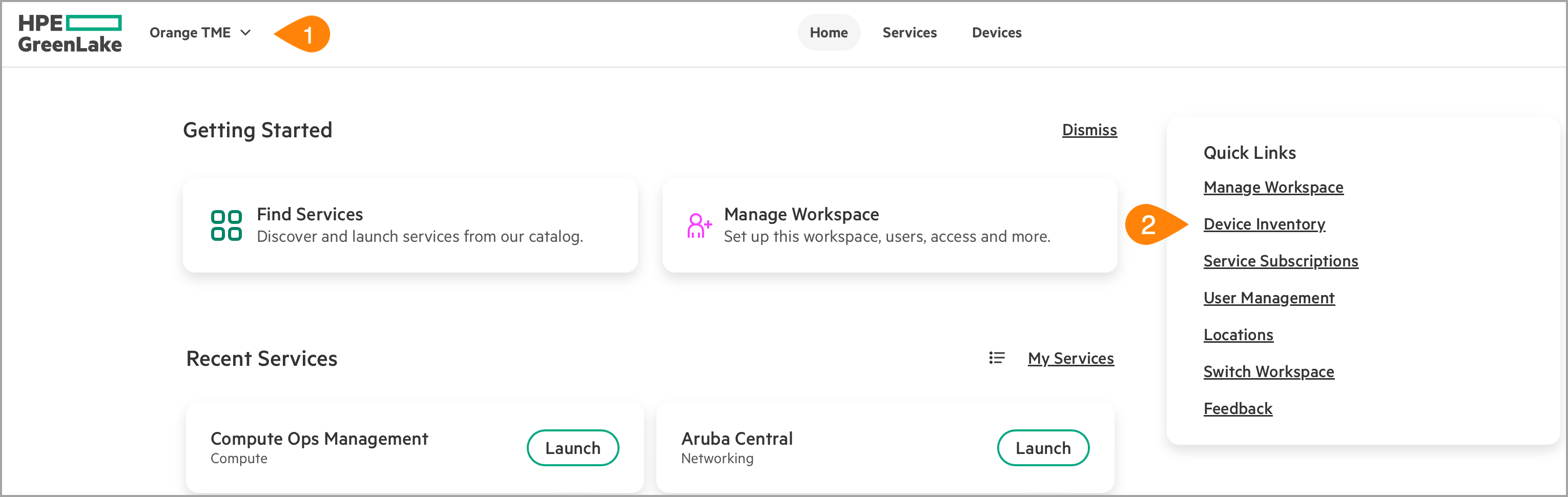Open the My Services link
1568x497 pixels.
(x=1070, y=358)
